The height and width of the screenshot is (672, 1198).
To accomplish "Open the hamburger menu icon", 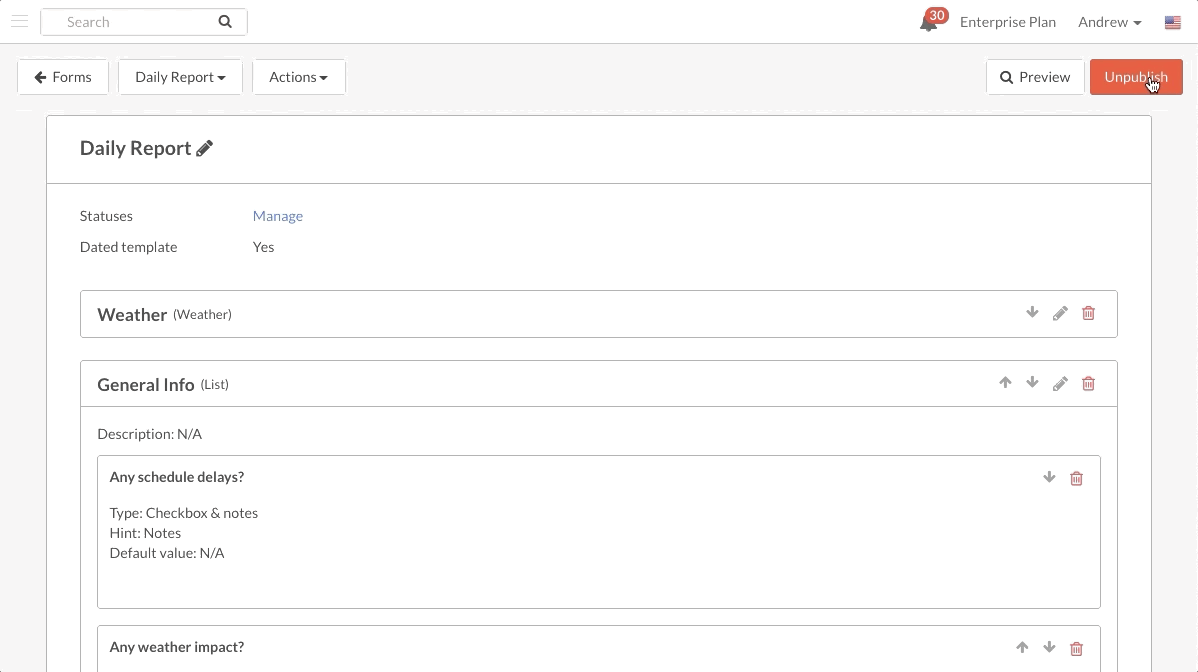I will click(20, 21).
